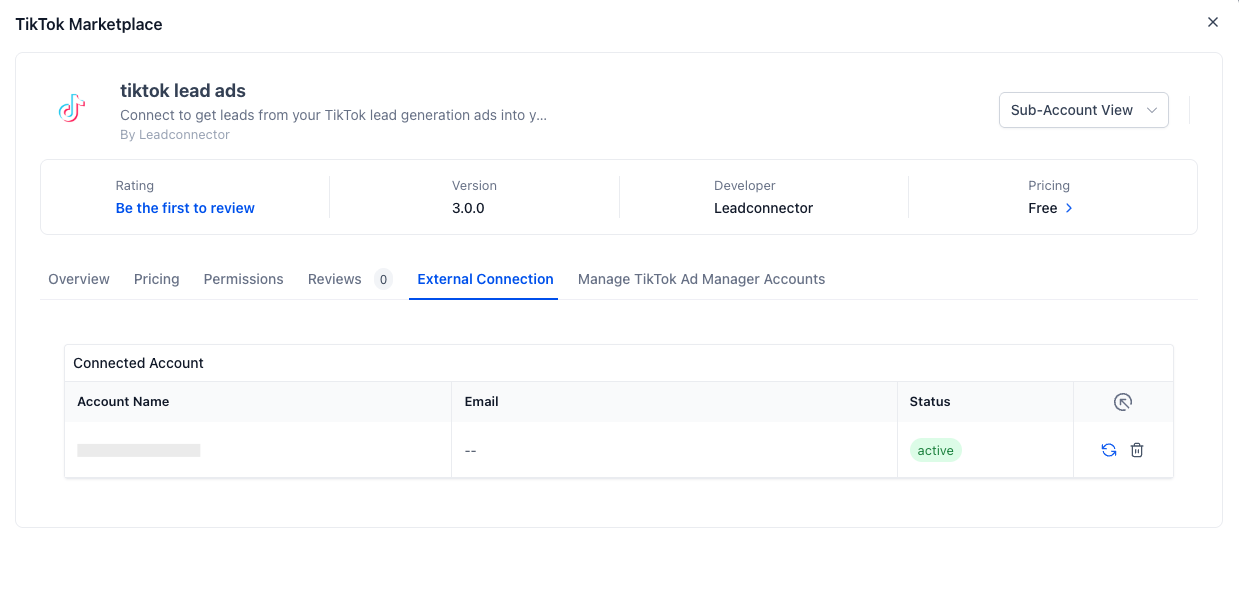Click the app description text

[x=334, y=115]
